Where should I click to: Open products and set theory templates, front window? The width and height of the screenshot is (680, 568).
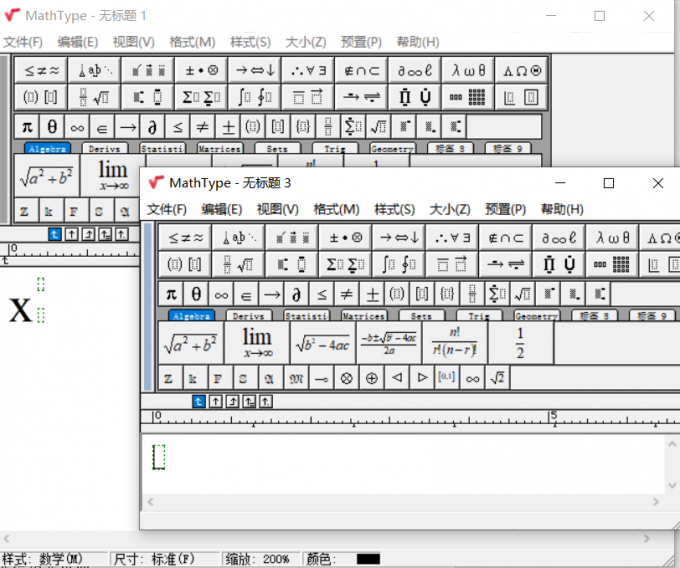pos(559,264)
